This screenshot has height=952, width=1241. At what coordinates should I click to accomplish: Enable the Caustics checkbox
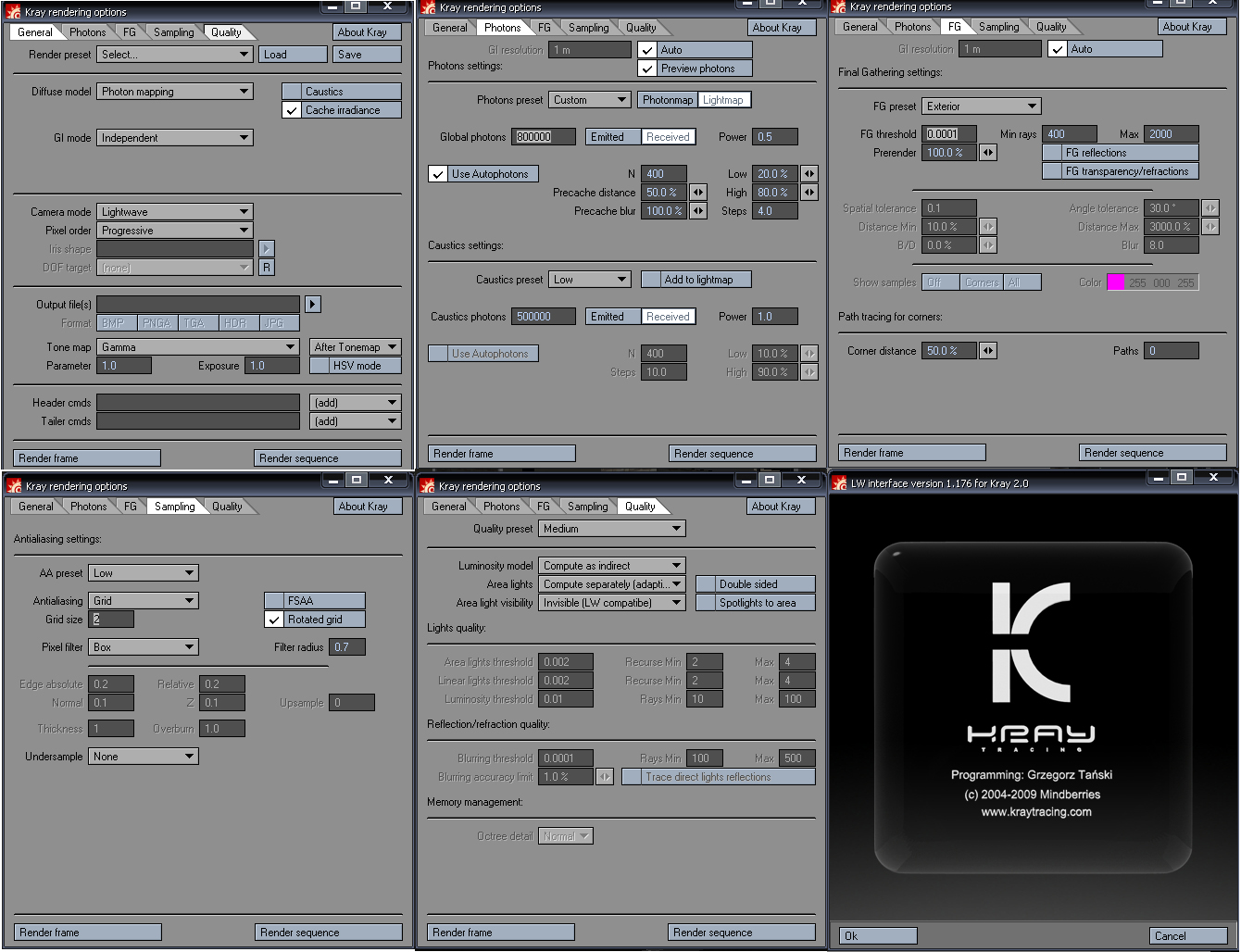click(293, 92)
